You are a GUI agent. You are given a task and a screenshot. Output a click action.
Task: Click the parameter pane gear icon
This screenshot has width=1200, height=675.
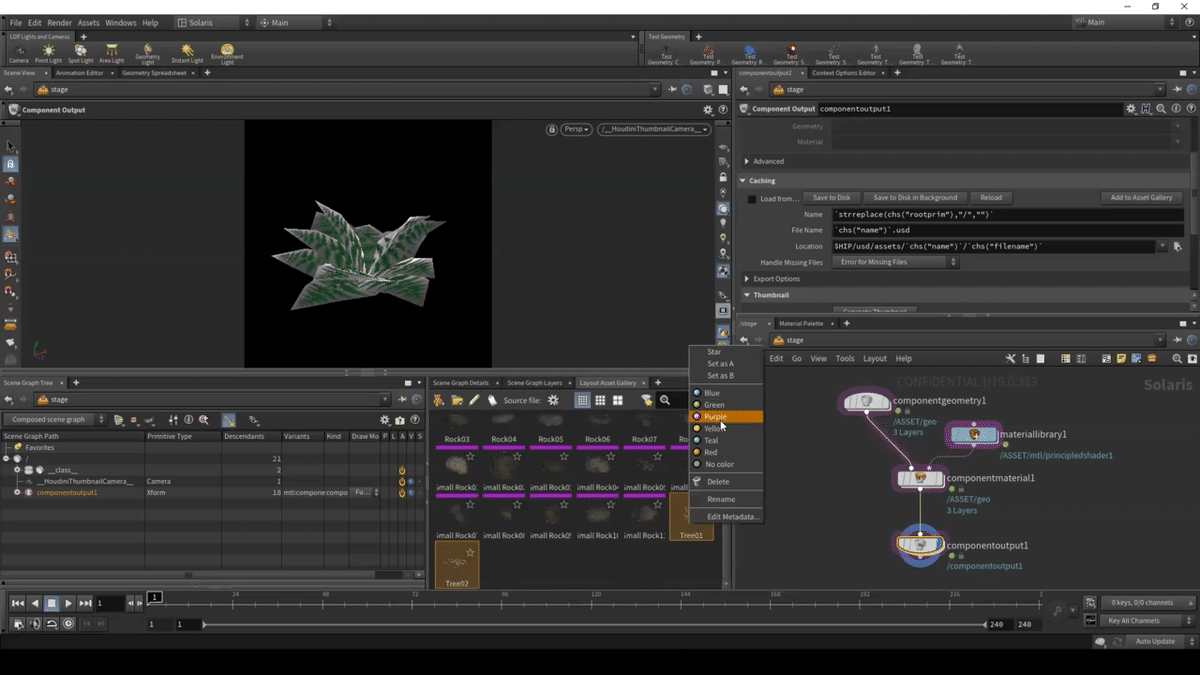pos(1131,109)
